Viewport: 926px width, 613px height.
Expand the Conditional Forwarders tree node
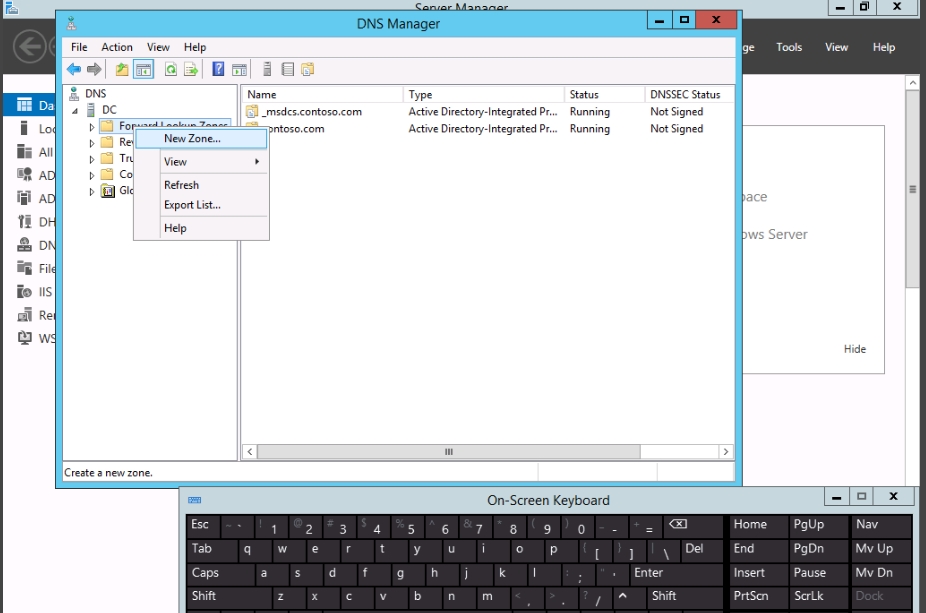pos(92,175)
